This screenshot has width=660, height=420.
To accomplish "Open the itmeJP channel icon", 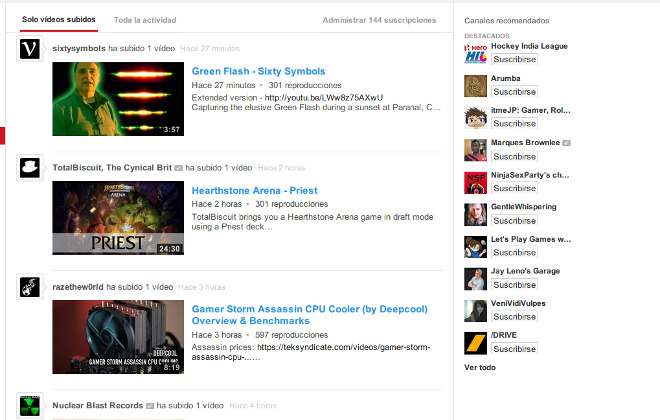I will point(475,118).
